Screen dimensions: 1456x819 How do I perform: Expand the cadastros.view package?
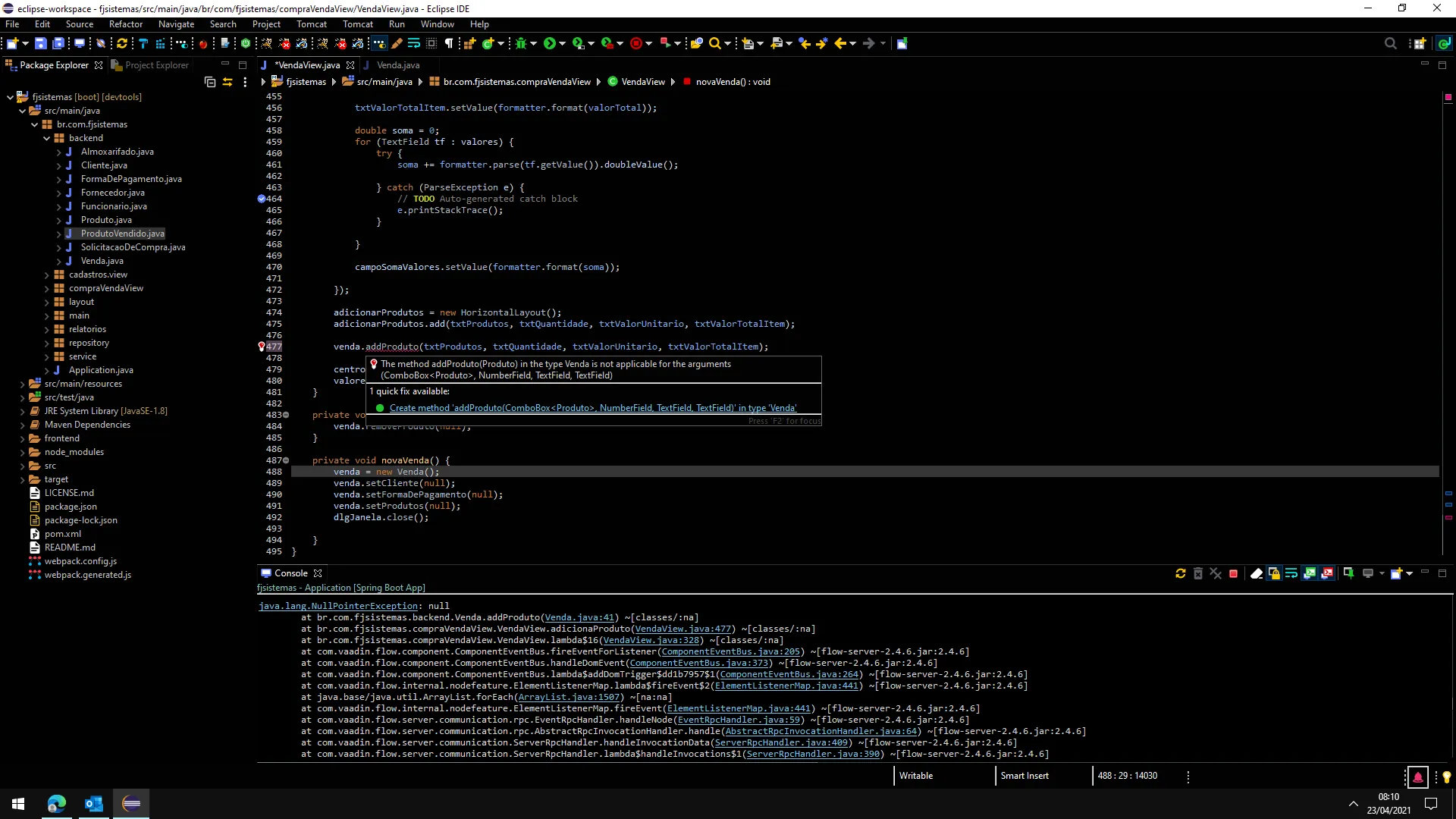coord(47,275)
